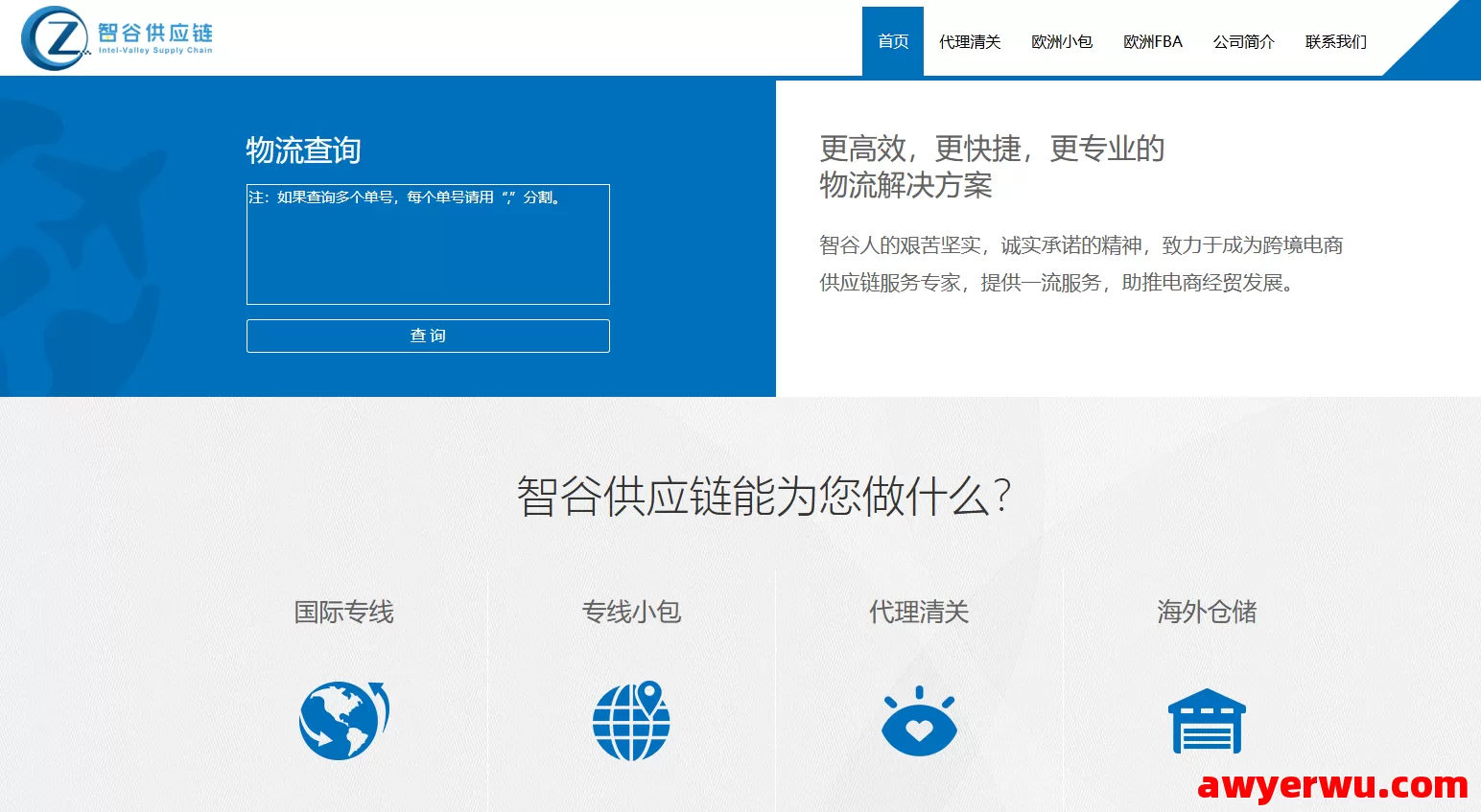Click the paragraph starting 智谷人的艰苦坚实
The image size is (1481, 812).
coord(1081,264)
